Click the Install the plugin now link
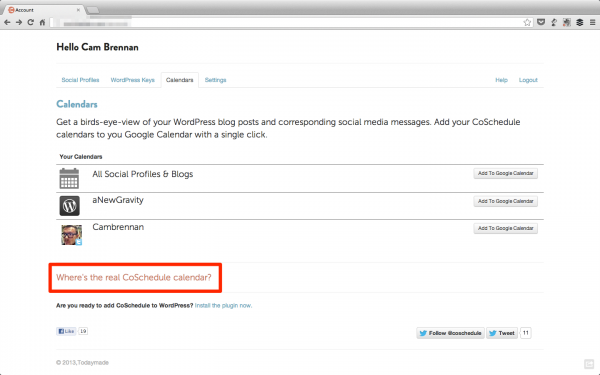Viewport: 600px width, 375px height. (223, 305)
